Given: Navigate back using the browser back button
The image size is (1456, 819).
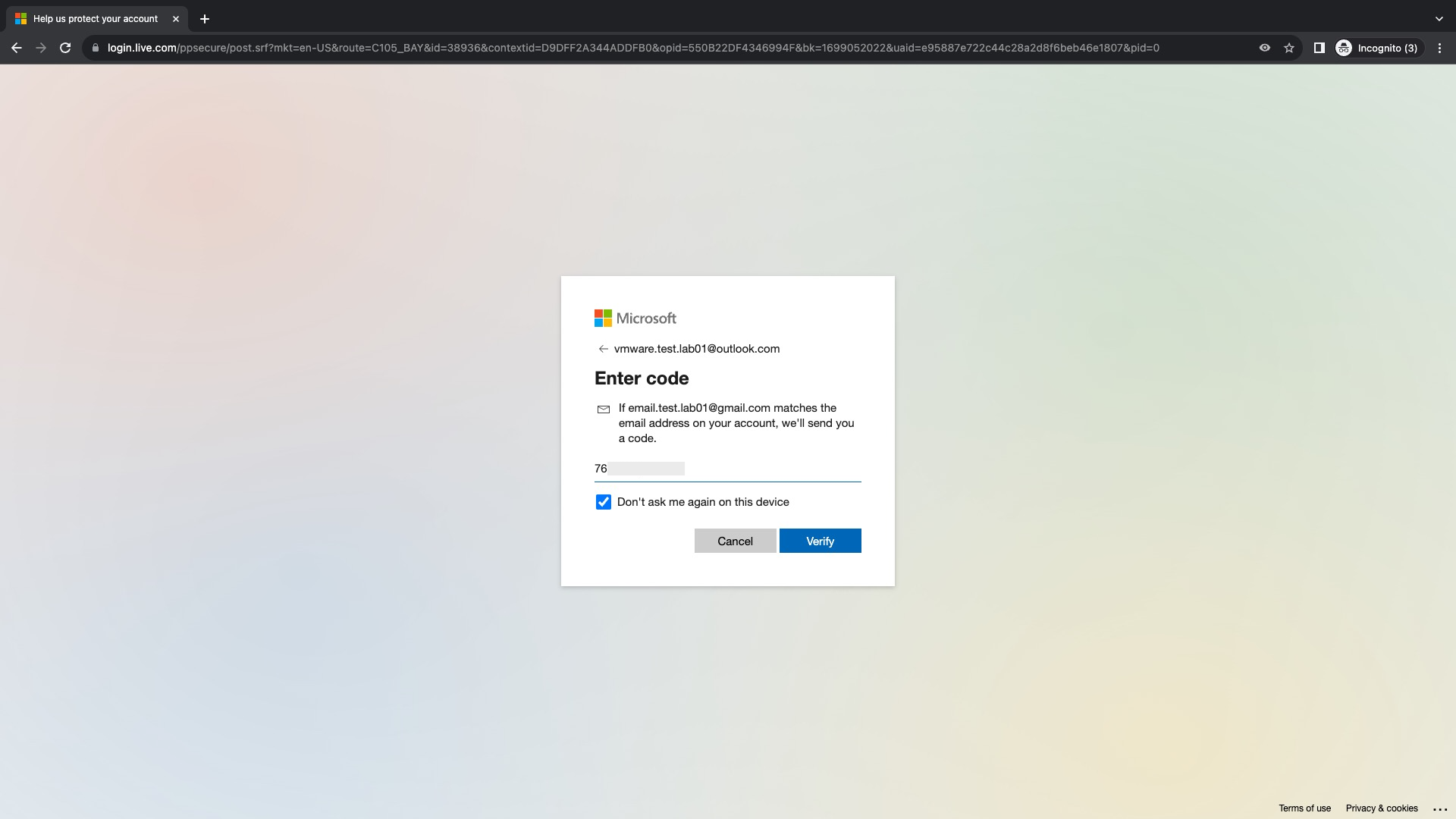Looking at the screenshot, I should tap(17, 47).
